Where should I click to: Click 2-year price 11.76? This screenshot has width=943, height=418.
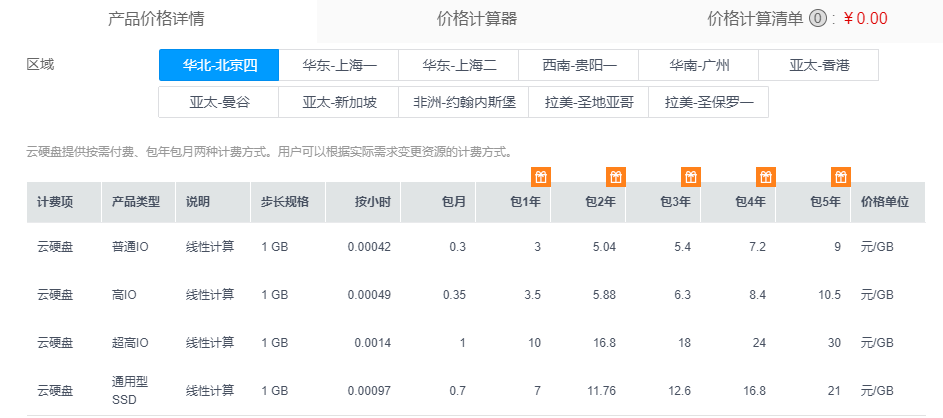click(x=601, y=391)
